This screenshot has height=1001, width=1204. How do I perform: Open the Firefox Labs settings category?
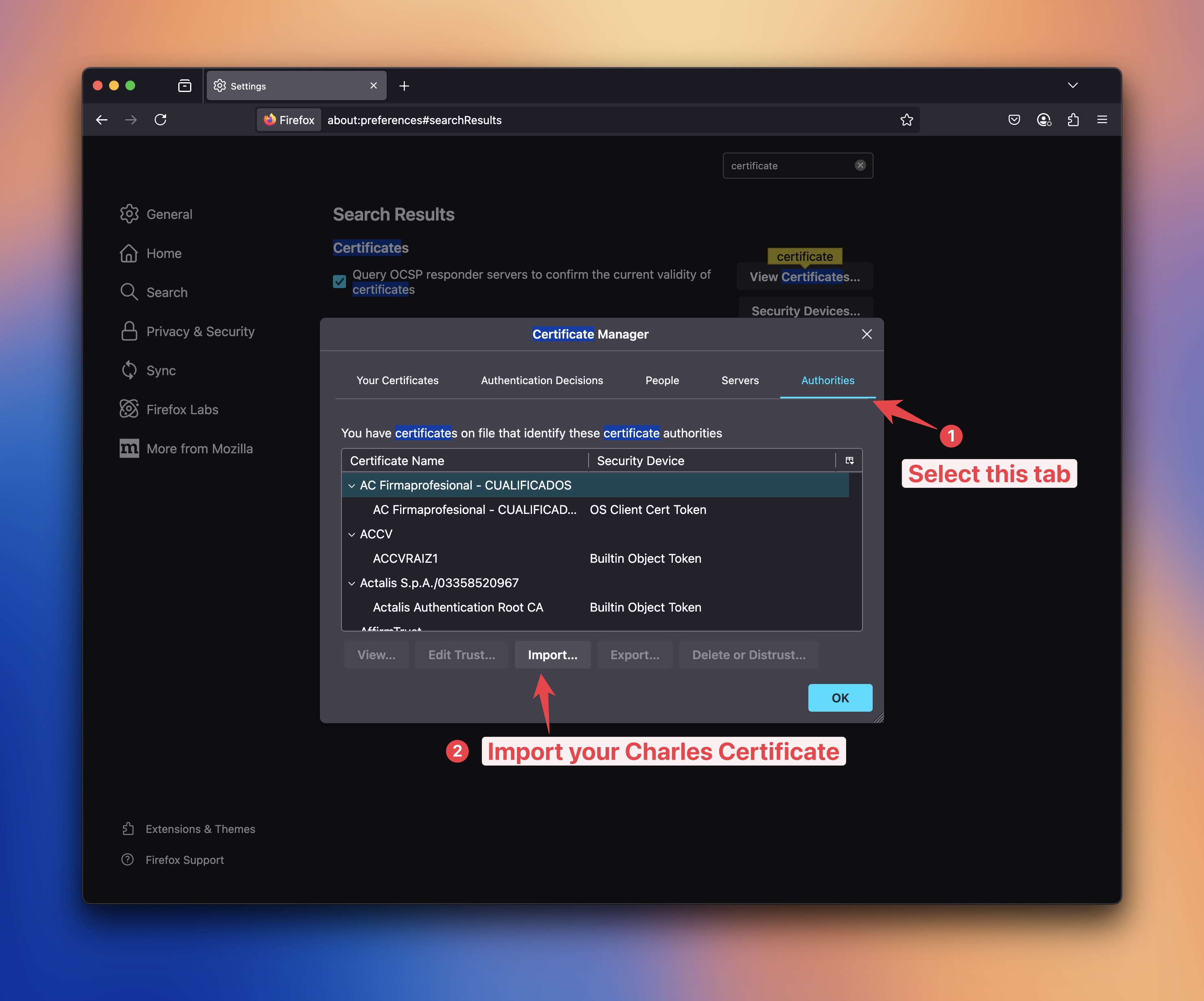(169, 409)
